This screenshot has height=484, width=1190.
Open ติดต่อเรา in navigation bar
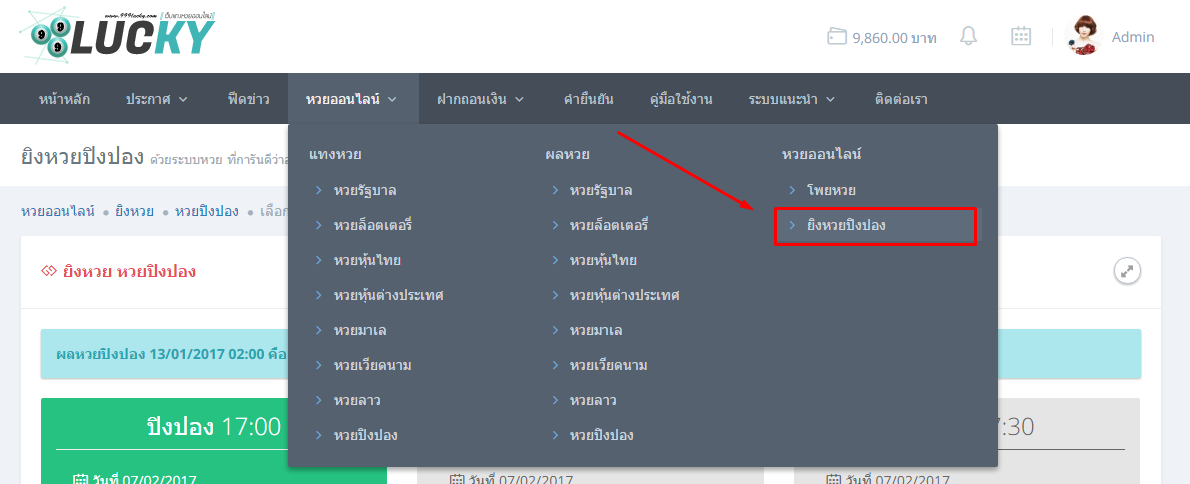click(x=901, y=99)
